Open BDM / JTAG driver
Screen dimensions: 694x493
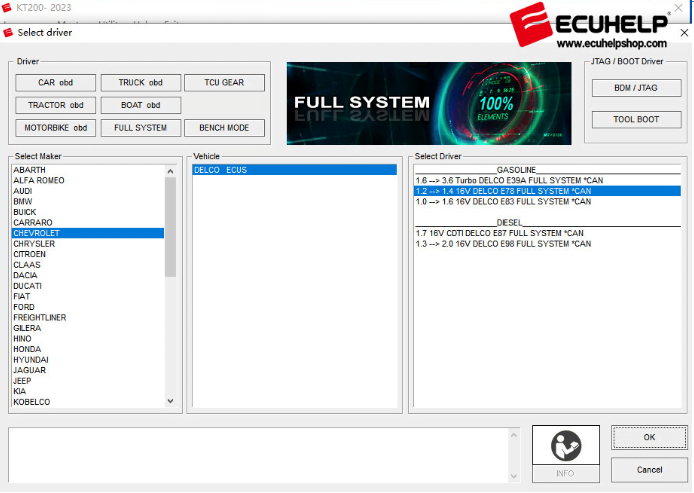coord(636,88)
